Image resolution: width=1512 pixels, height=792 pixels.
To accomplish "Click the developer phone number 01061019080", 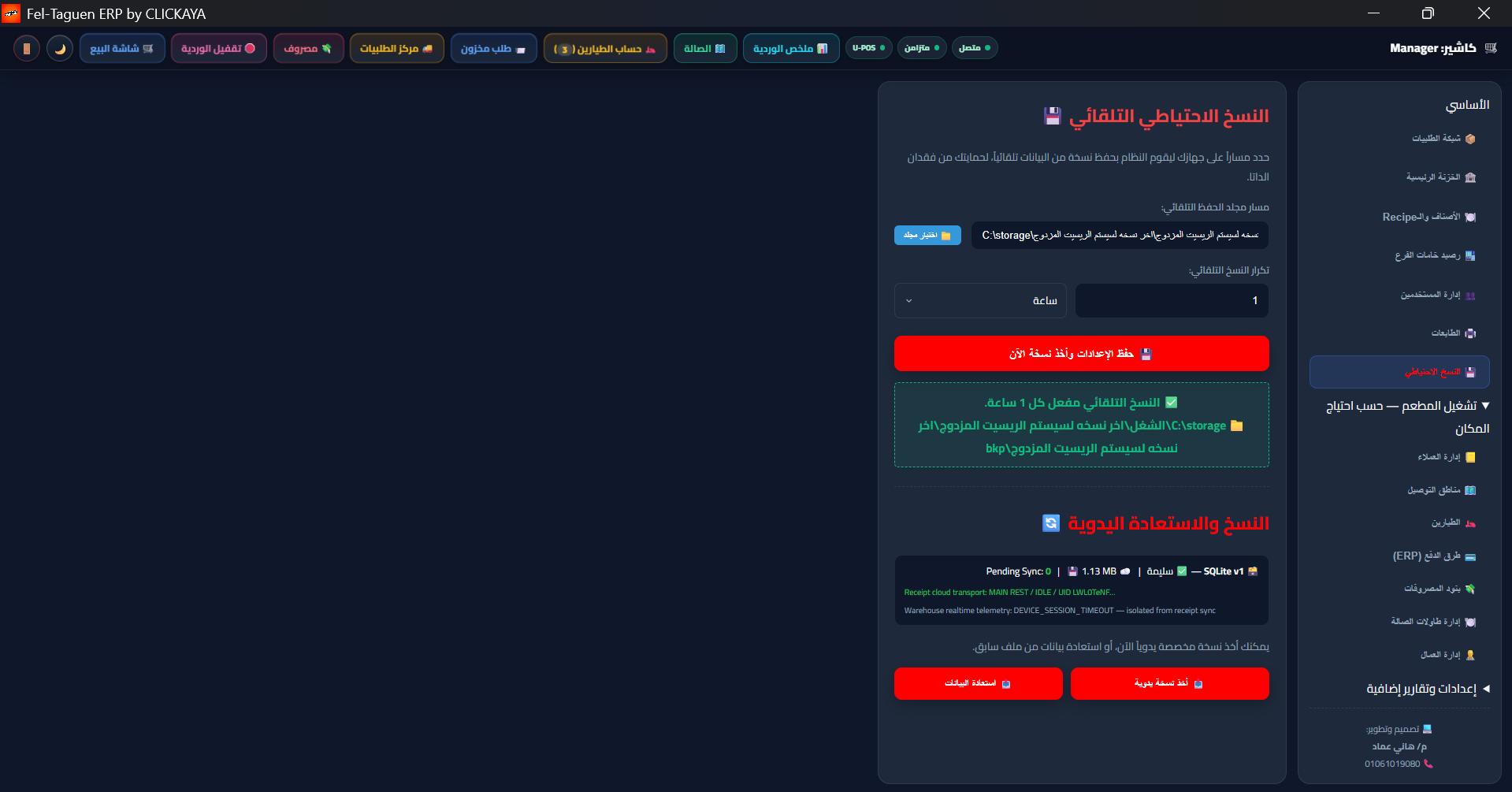I will click(1392, 764).
